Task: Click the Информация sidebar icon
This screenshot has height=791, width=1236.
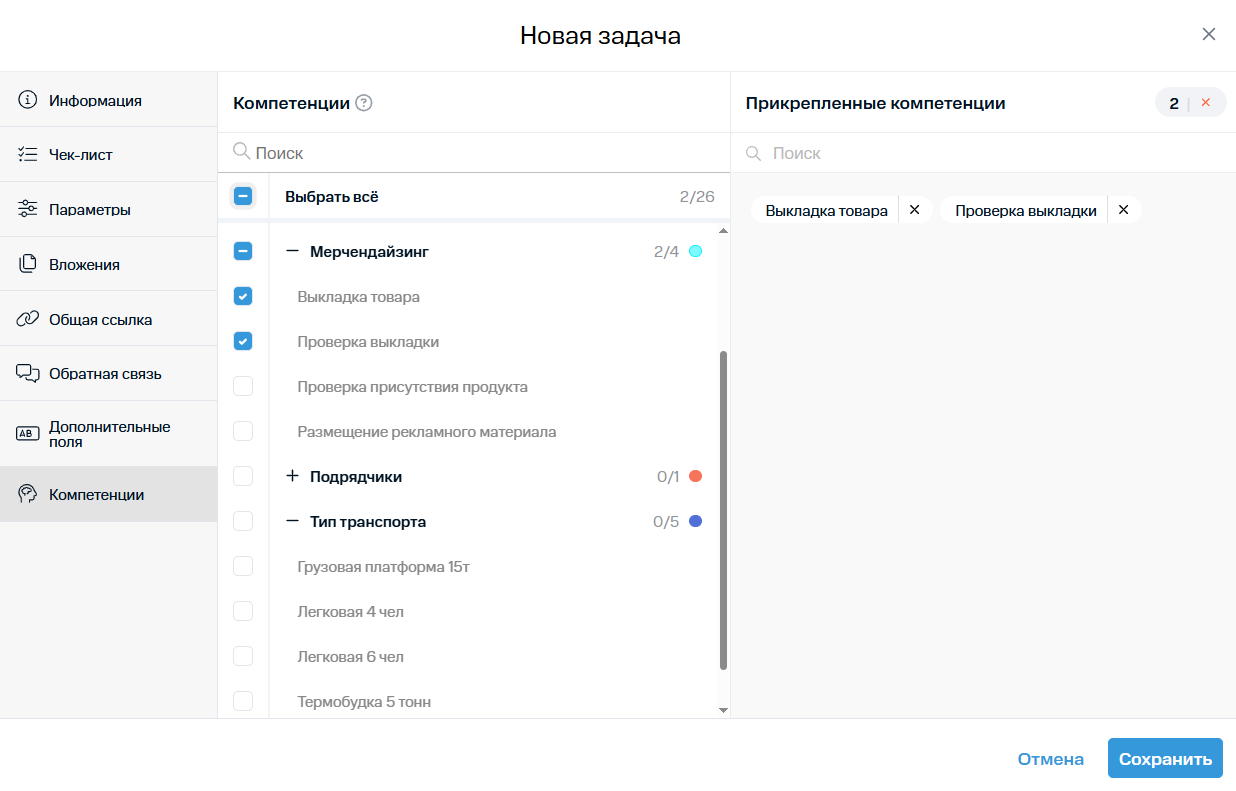Action: coord(28,100)
